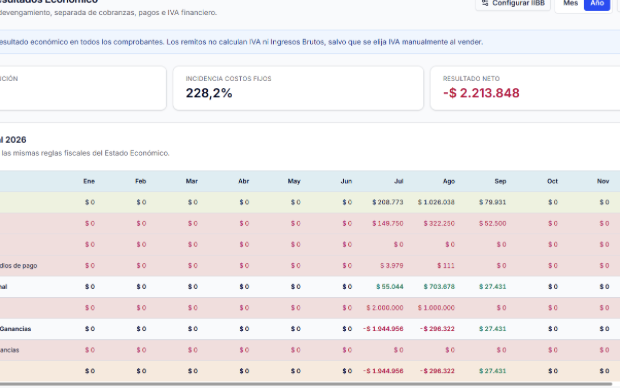This screenshot has width=620, height=388.
Task: Select the Año period toggle
Action: [597, 4]
